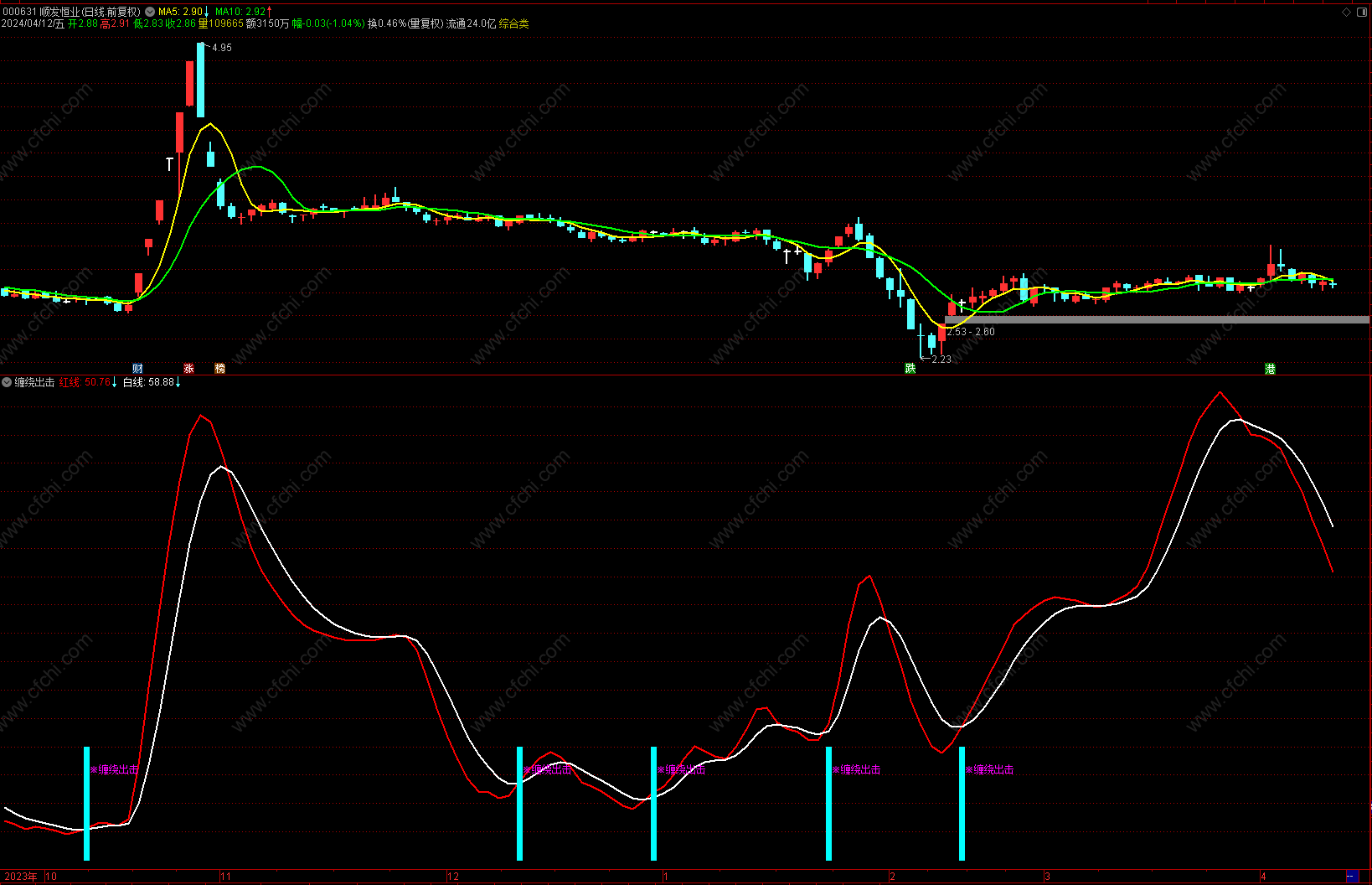Click the month 1 timeline label
This screenshot has height=885, width=1372.
coord(666,877)
